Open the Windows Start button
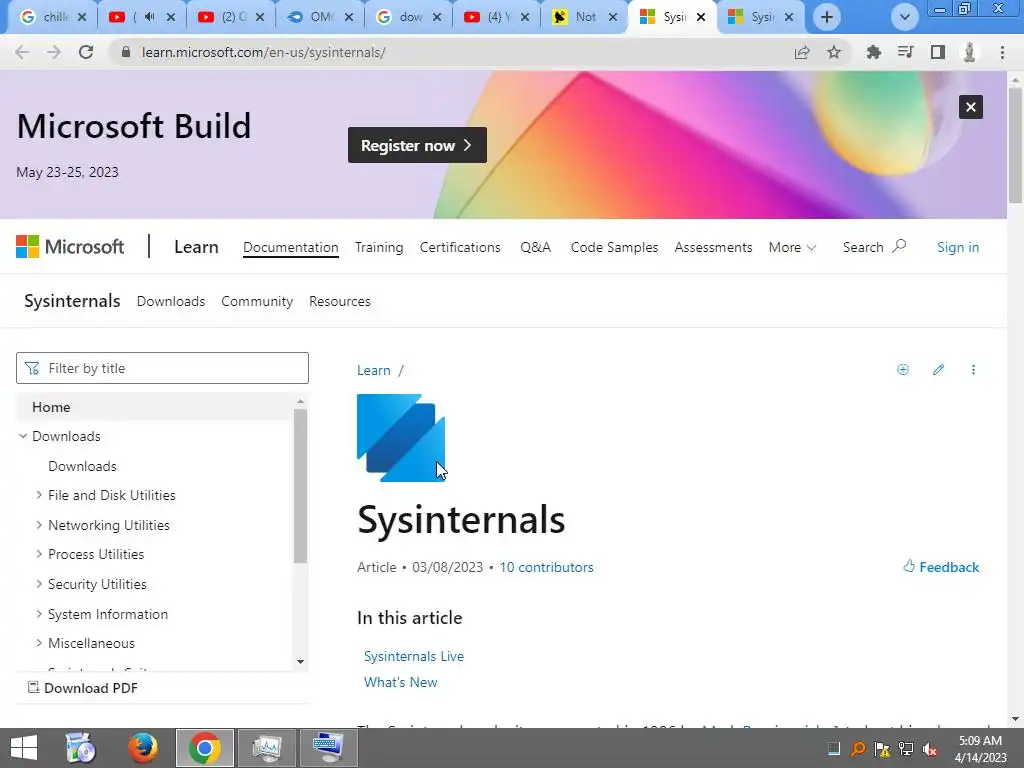1024x768 pixels. (24, 748)
